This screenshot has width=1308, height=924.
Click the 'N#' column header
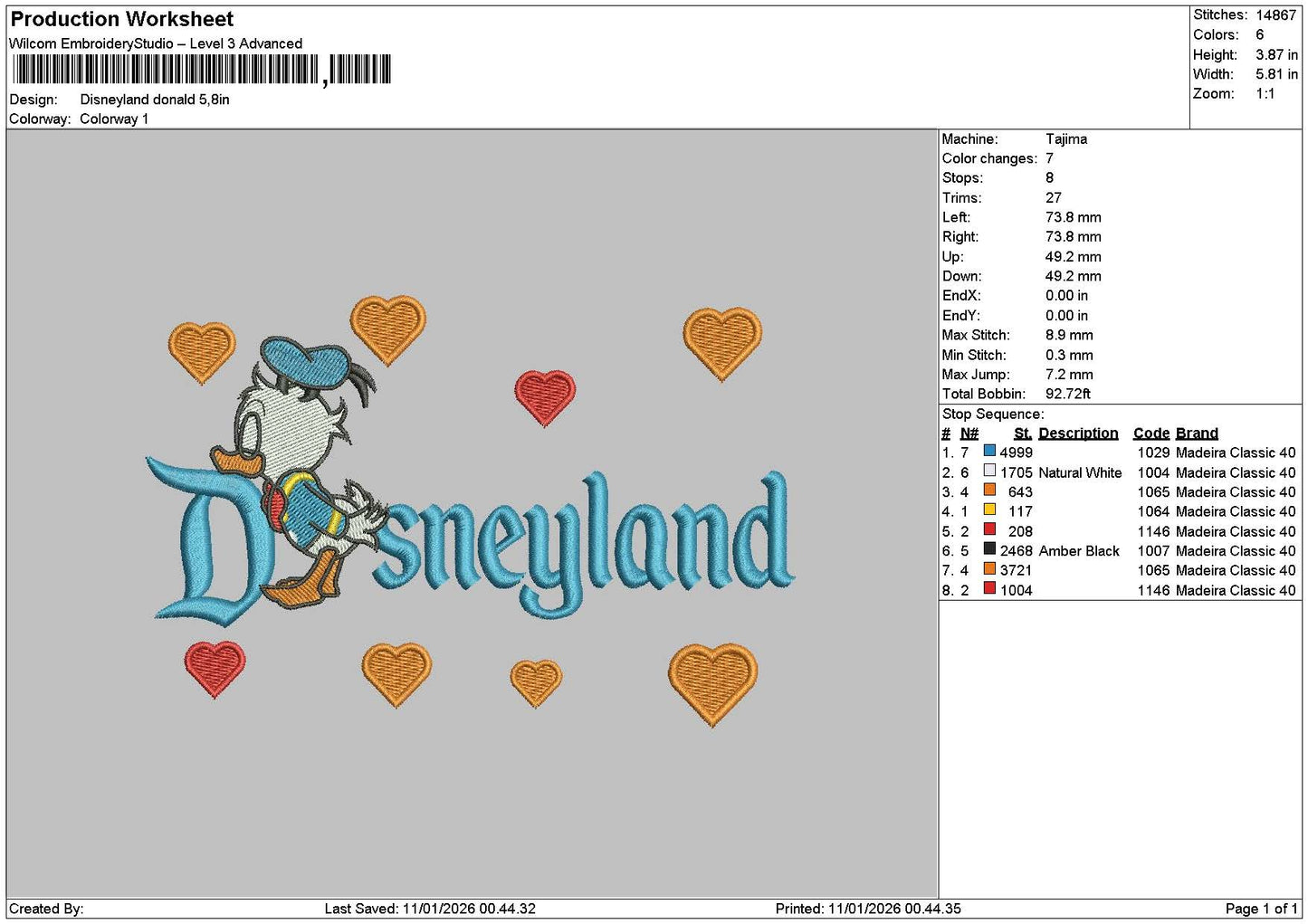pos(969,433)
